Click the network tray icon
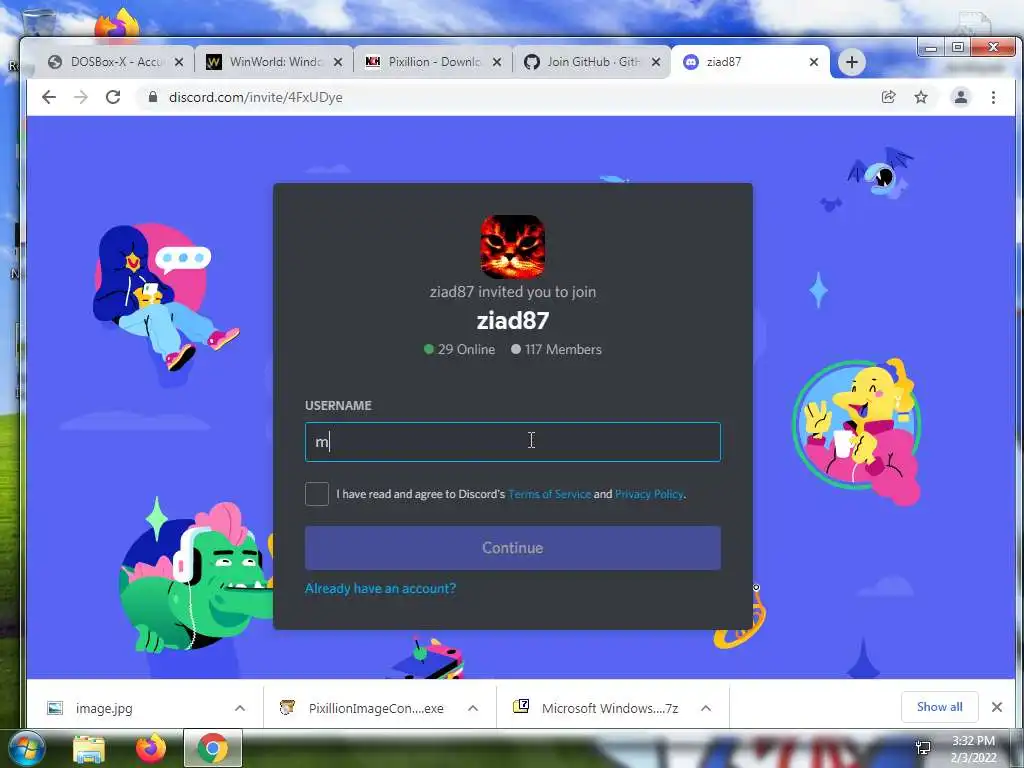The width and height of the screenshot is (1024, 768). tap(923, 747)
